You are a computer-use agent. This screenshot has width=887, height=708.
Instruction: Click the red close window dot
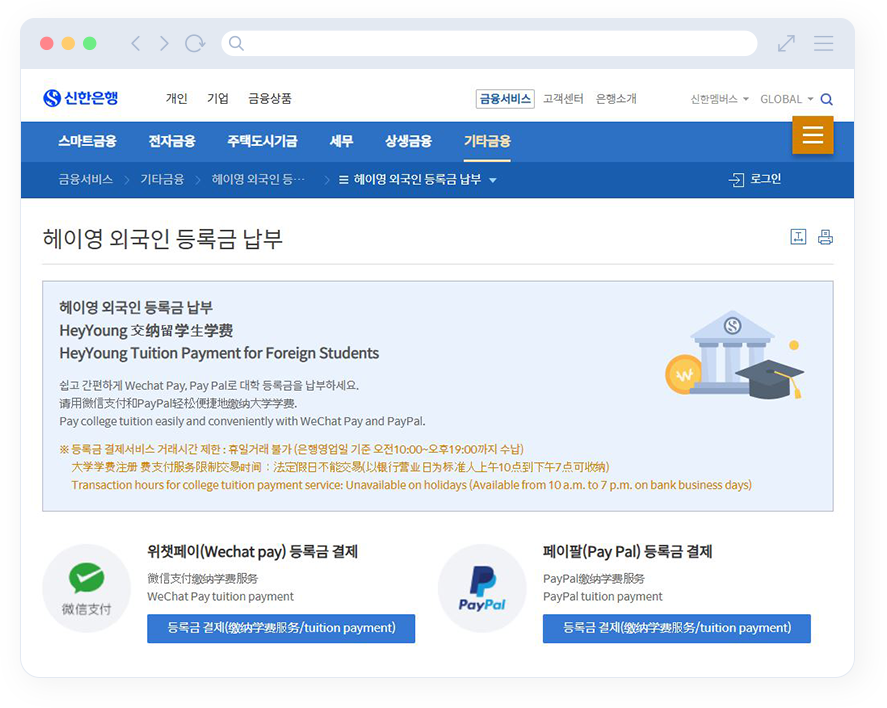click(47, 44)
